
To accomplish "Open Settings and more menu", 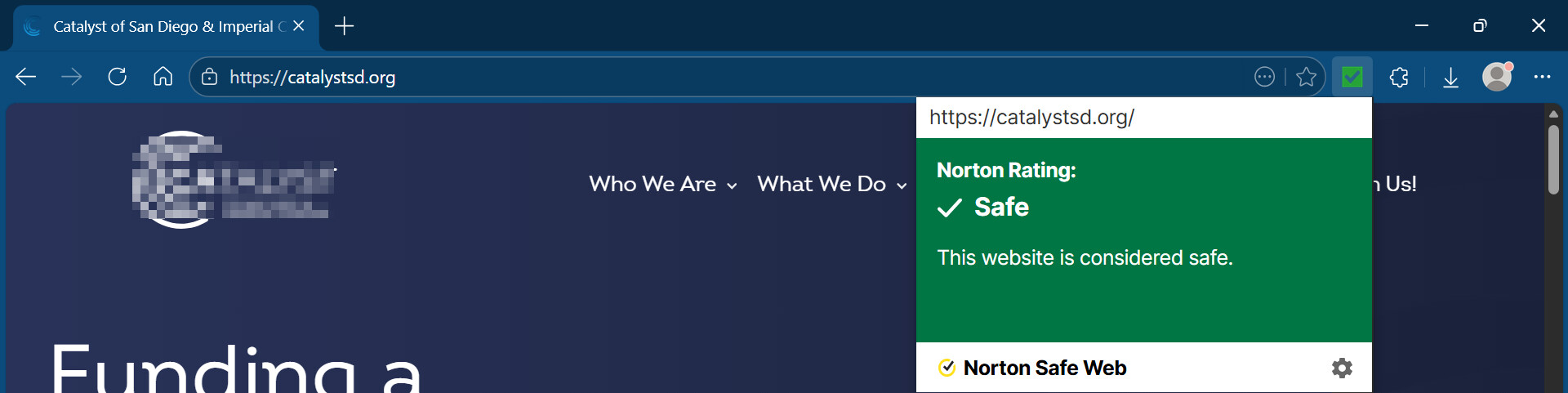I will pos(1542,77).
